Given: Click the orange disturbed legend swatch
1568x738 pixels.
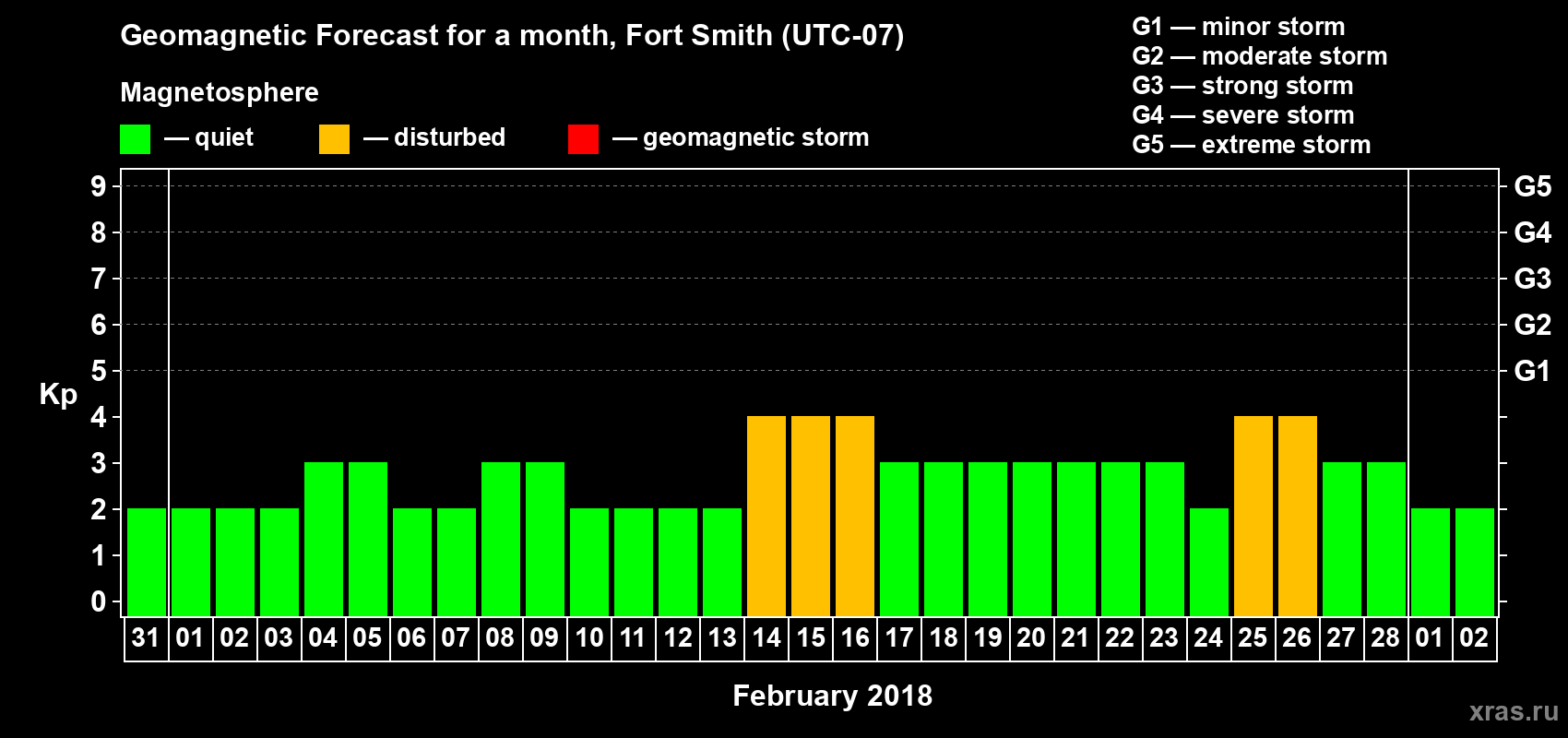Looking at the screenshot, I should (334, 139).
